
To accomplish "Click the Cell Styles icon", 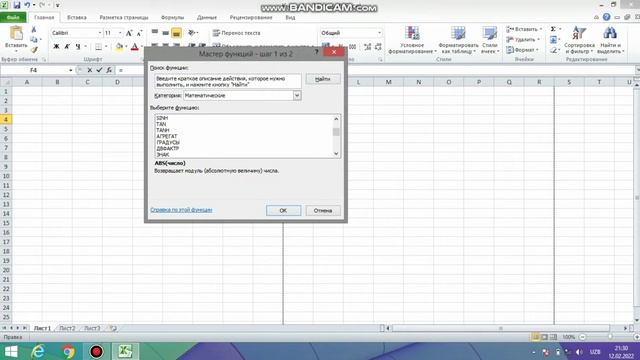I will [x=489, y=33].
